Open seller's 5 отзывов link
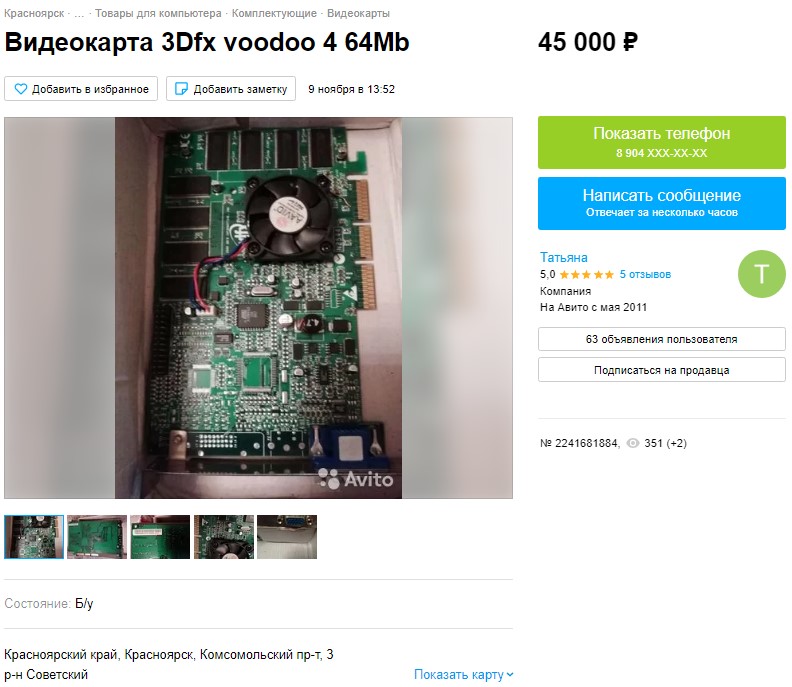The width and height of the screenshot is (792, 687). point(645,274)
